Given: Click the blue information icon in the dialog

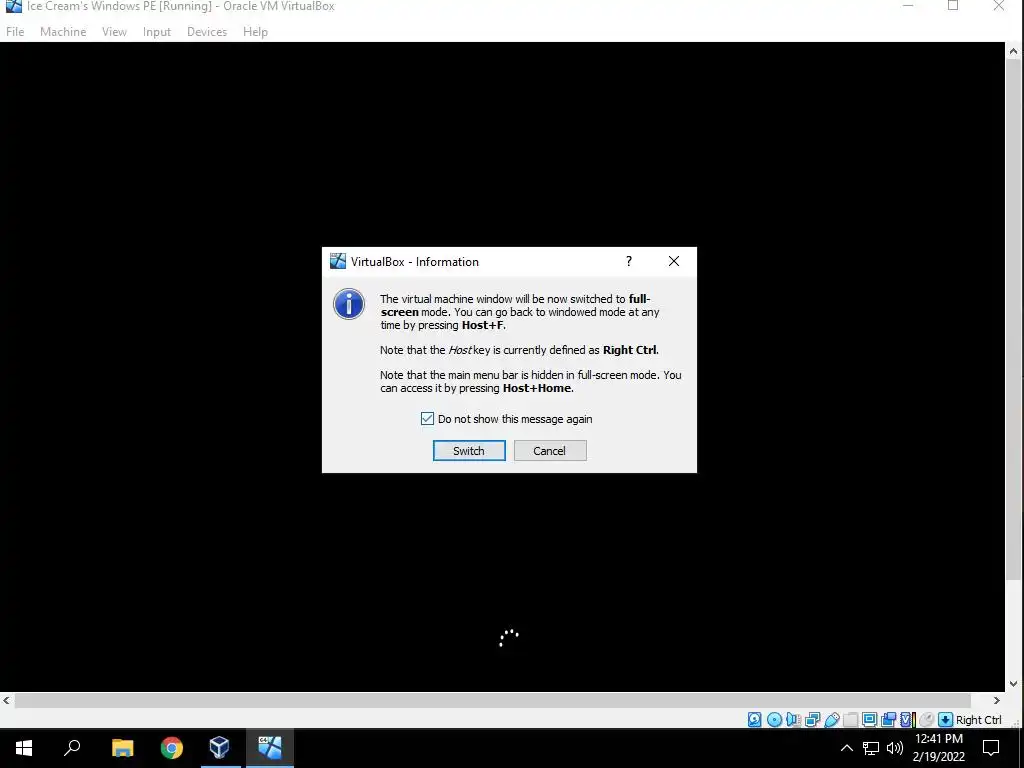Looking at the screenshot, I should [x=349, y=304].
